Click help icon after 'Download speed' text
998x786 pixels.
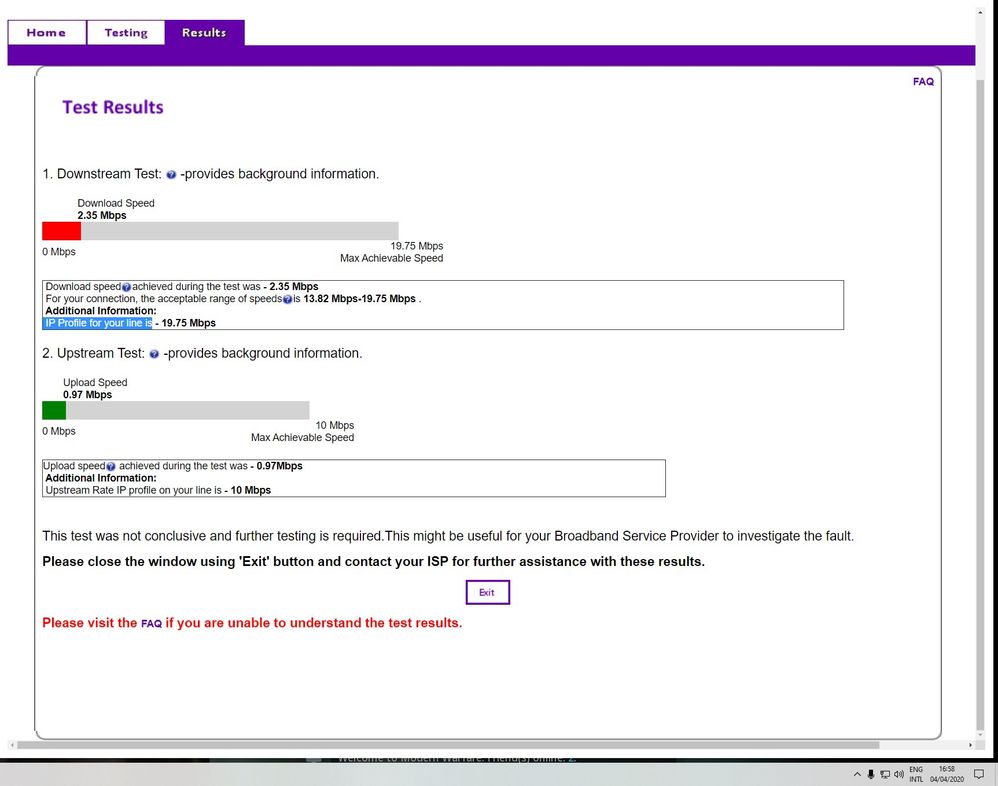(126, 287)
